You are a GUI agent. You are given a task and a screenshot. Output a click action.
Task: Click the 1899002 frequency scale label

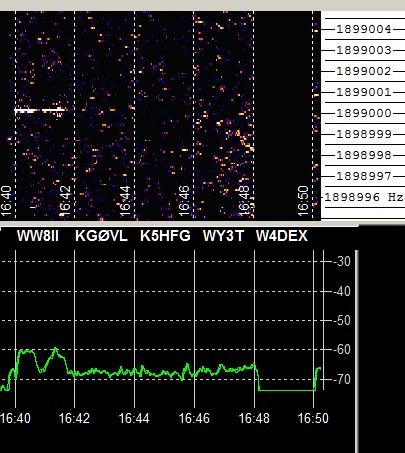pos(364,71)
